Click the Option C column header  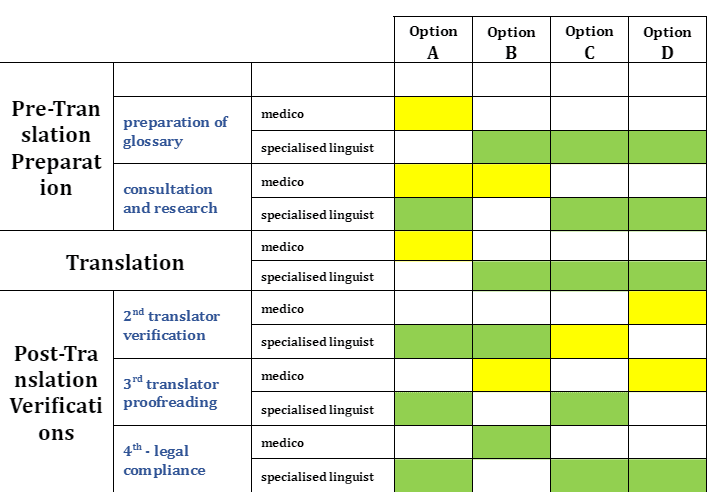point(589,42)
